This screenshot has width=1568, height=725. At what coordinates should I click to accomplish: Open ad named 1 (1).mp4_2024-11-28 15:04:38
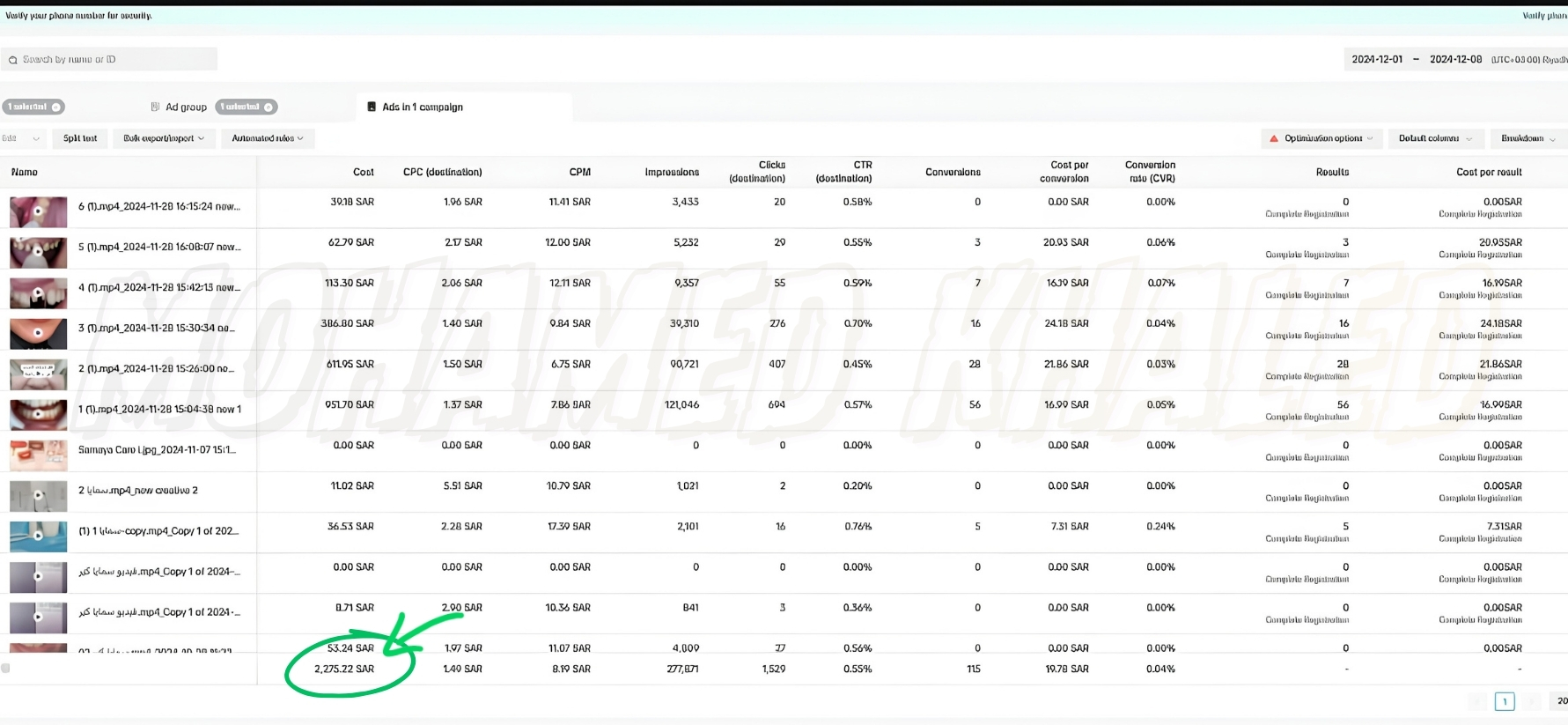pos(159,409)
